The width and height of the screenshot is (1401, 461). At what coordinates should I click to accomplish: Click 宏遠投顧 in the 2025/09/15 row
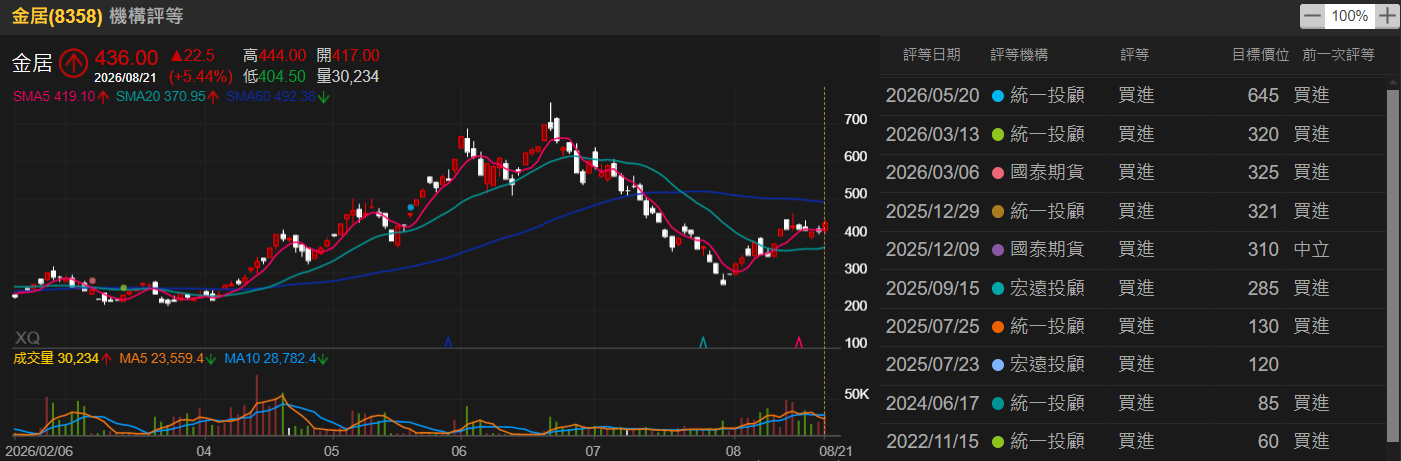pyautogui.click(x=1047, y=288)
